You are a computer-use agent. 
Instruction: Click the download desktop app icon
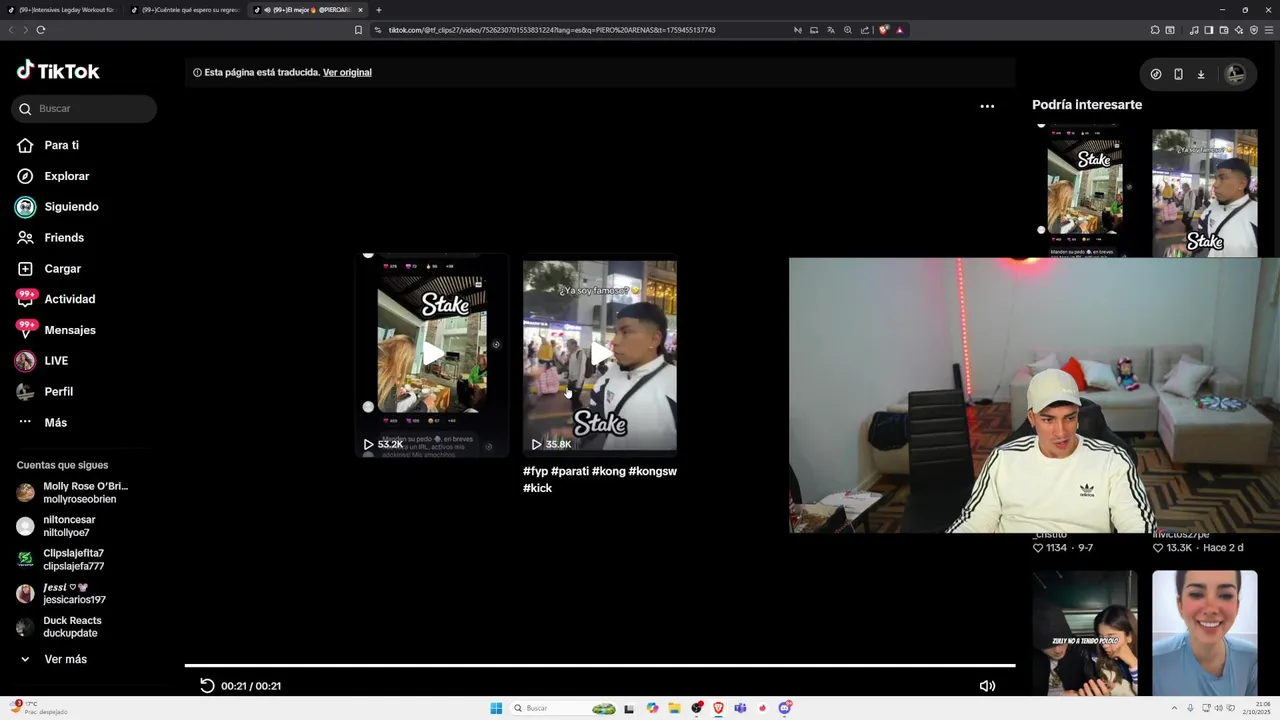click(x=1201, y=74)
